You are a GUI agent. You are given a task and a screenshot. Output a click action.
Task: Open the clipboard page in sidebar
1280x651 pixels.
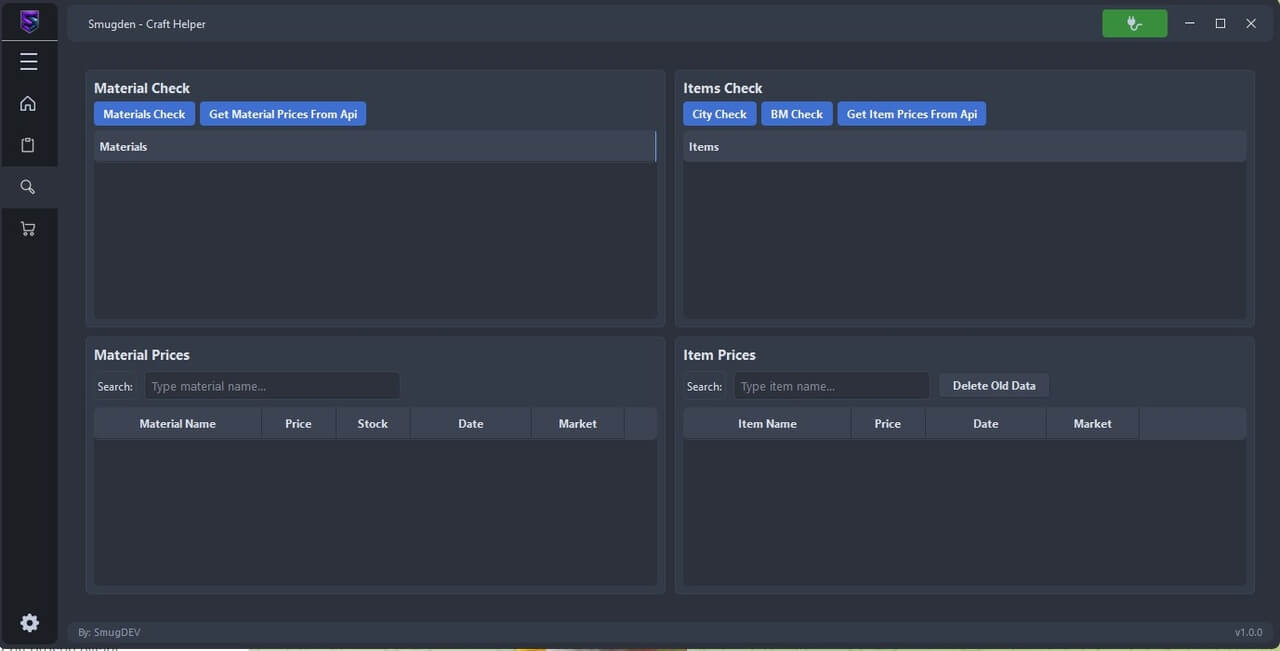28,145
